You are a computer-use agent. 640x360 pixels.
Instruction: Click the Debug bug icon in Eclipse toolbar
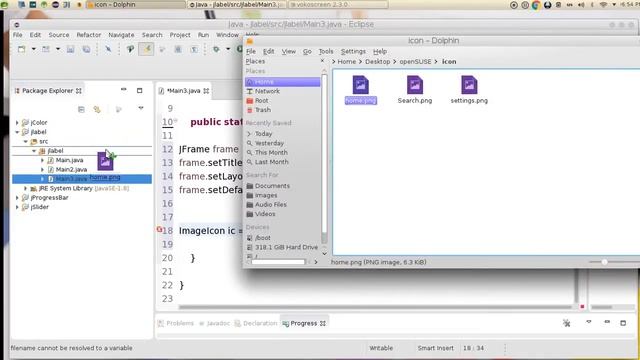(x=216, y=49)
